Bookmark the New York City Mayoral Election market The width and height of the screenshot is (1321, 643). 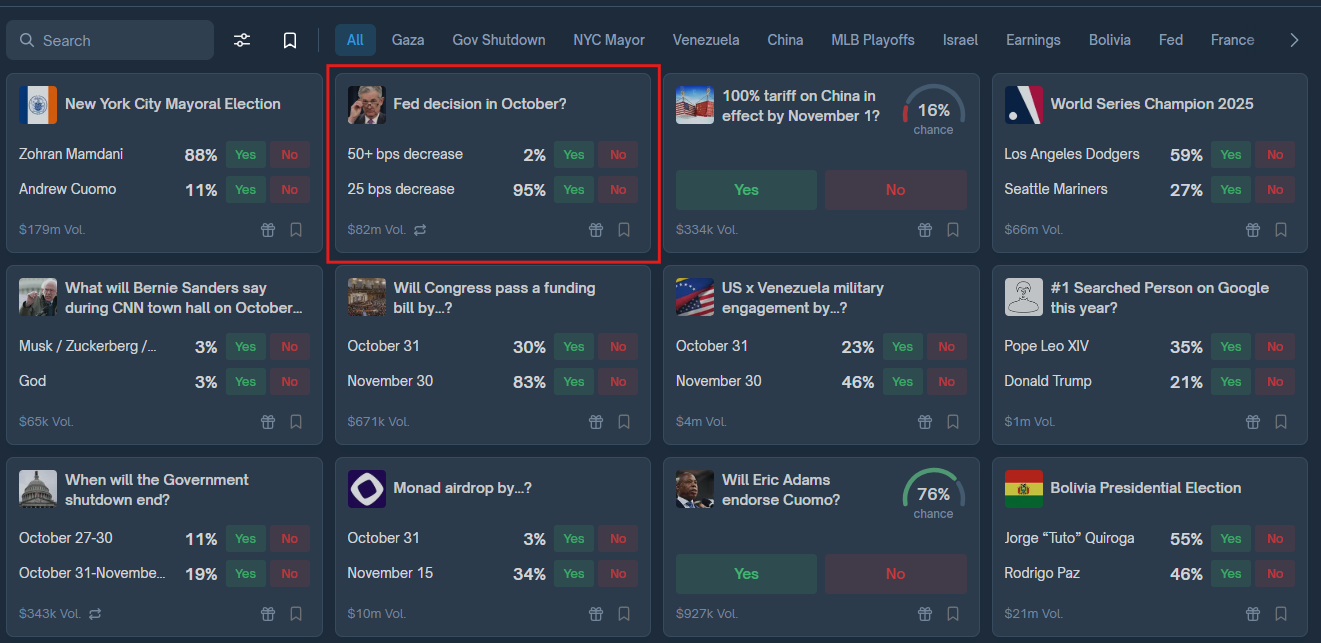296,230
